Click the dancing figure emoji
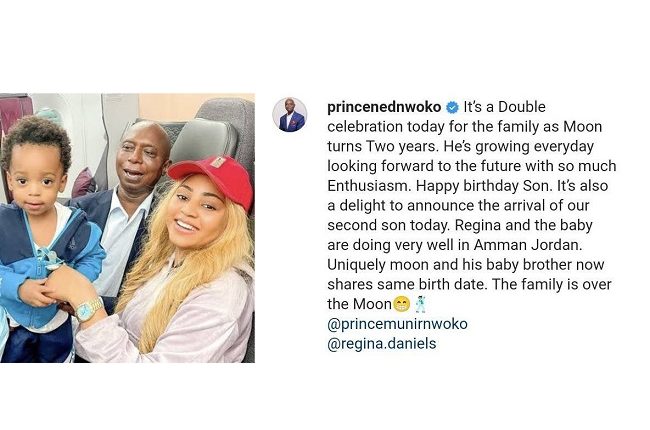Image resolution: width=650 pixels, height=430 pixels. coord(420,304)
